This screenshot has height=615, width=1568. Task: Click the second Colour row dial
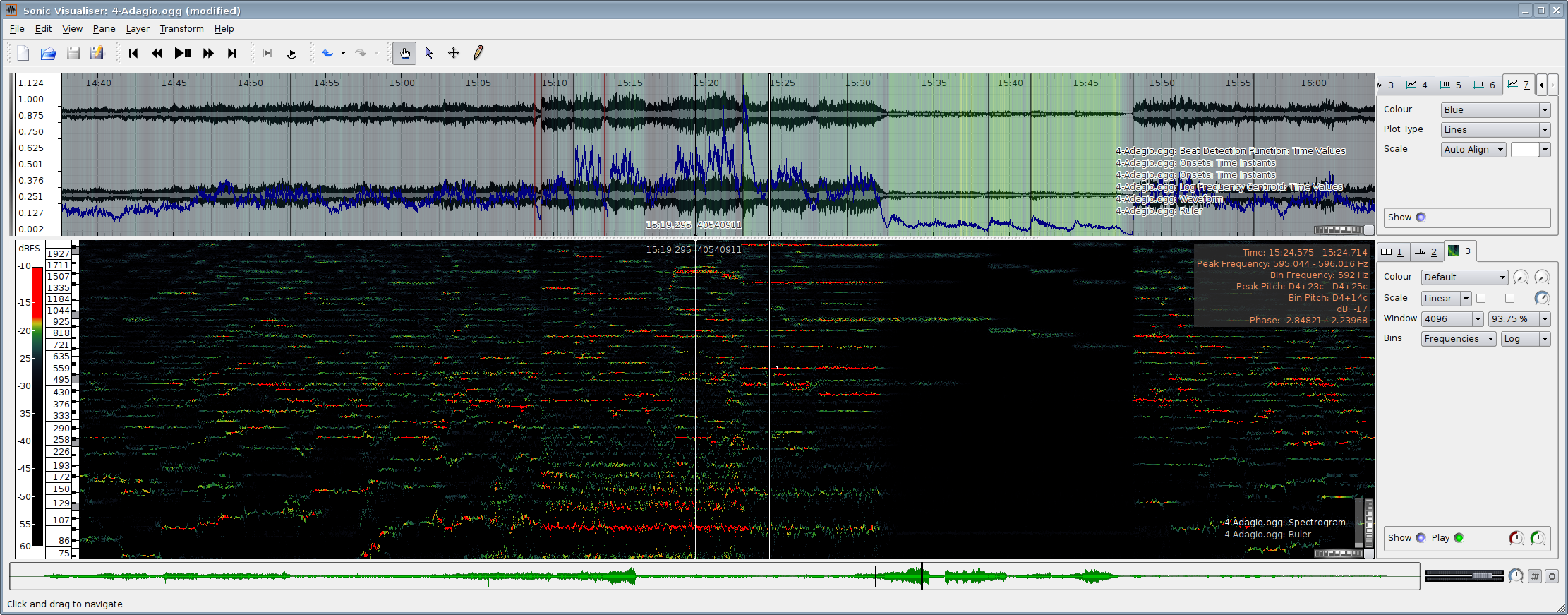1542,277
